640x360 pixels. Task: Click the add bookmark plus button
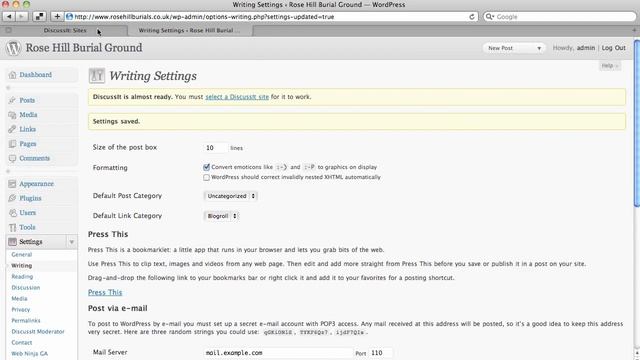pos(57,16)
